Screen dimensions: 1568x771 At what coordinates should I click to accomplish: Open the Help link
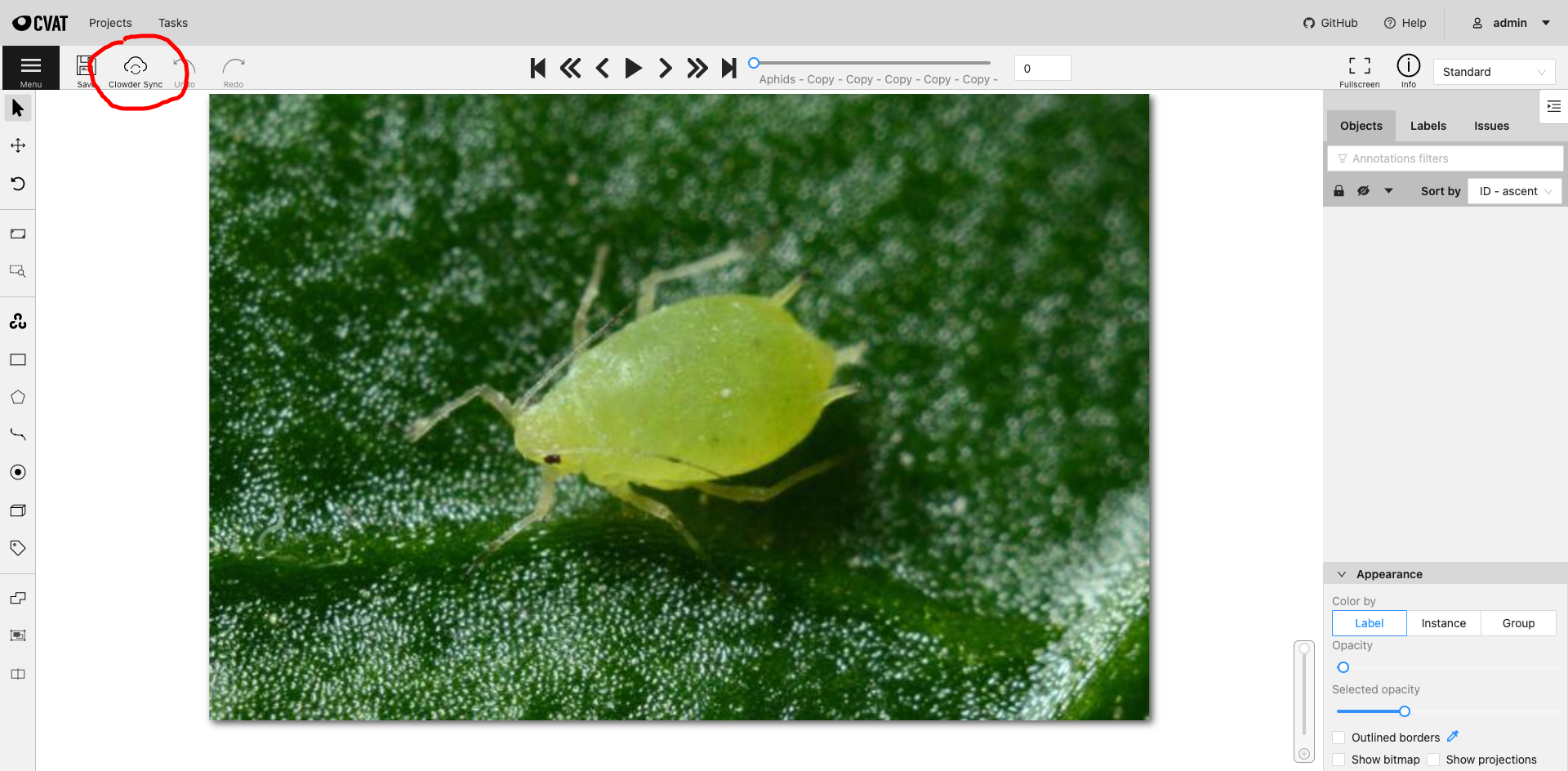coord(1405,23)
